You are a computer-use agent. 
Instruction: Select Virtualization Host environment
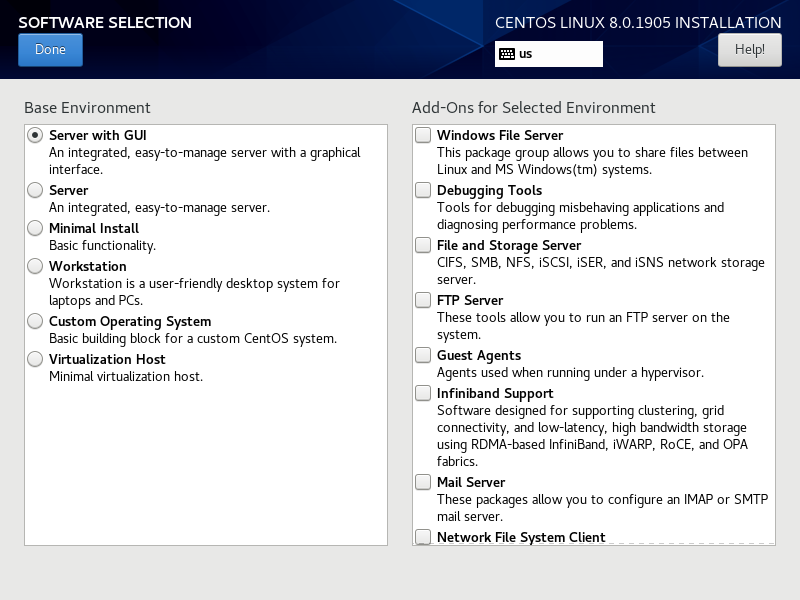click(x=35, y=359)
